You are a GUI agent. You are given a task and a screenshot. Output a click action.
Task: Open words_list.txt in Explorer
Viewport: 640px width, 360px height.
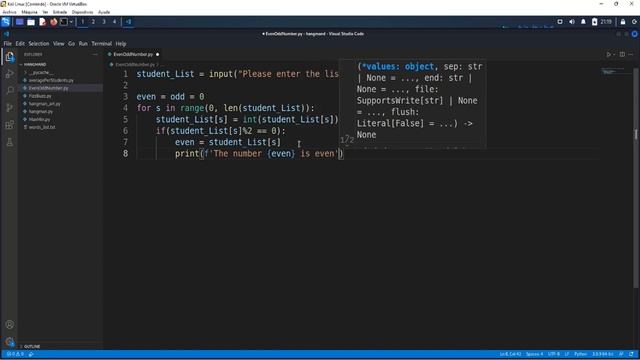42,127
